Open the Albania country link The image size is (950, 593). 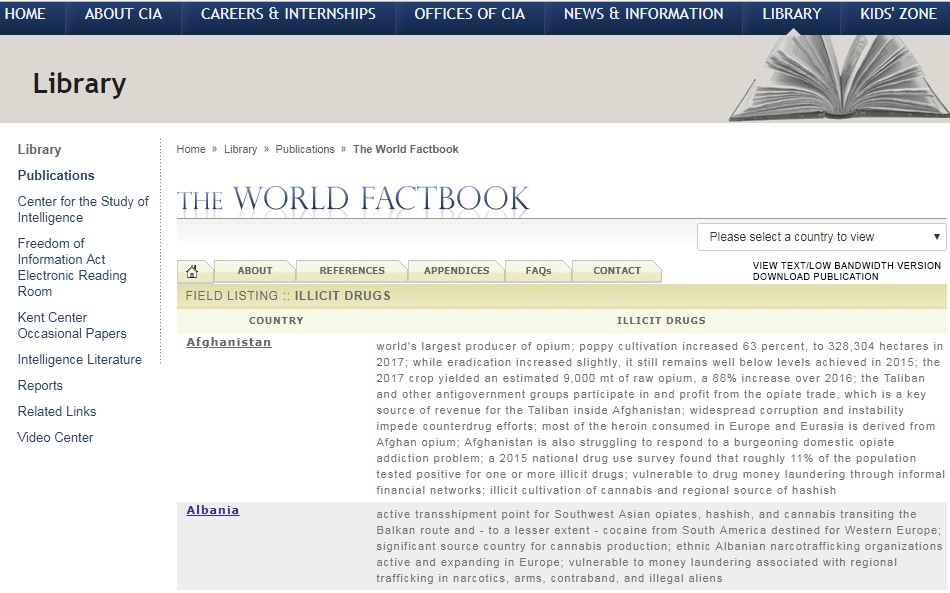(213, 510)
